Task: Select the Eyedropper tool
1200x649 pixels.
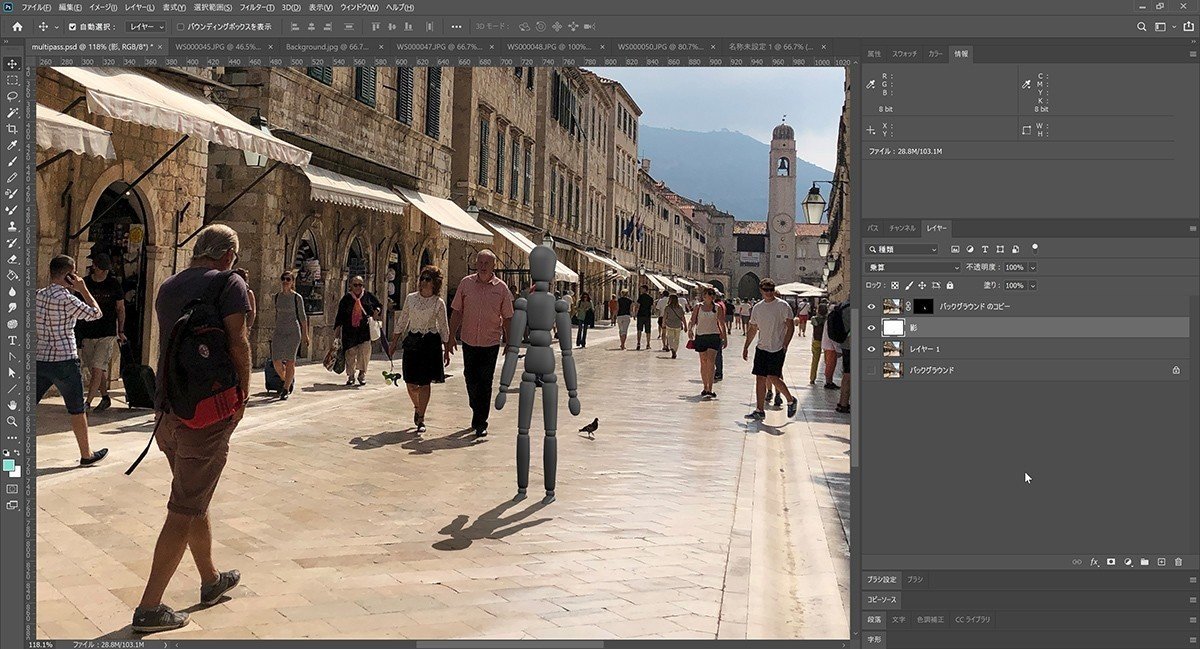Action: 12,145
